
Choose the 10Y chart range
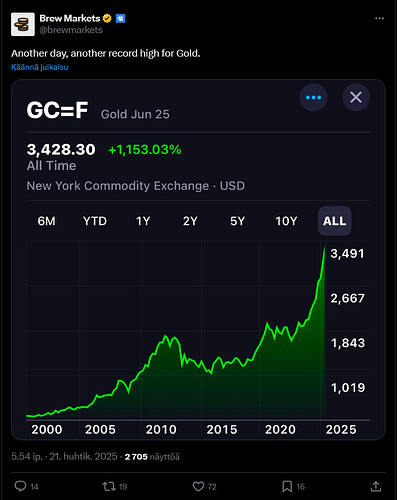click(x=286, y=221)
